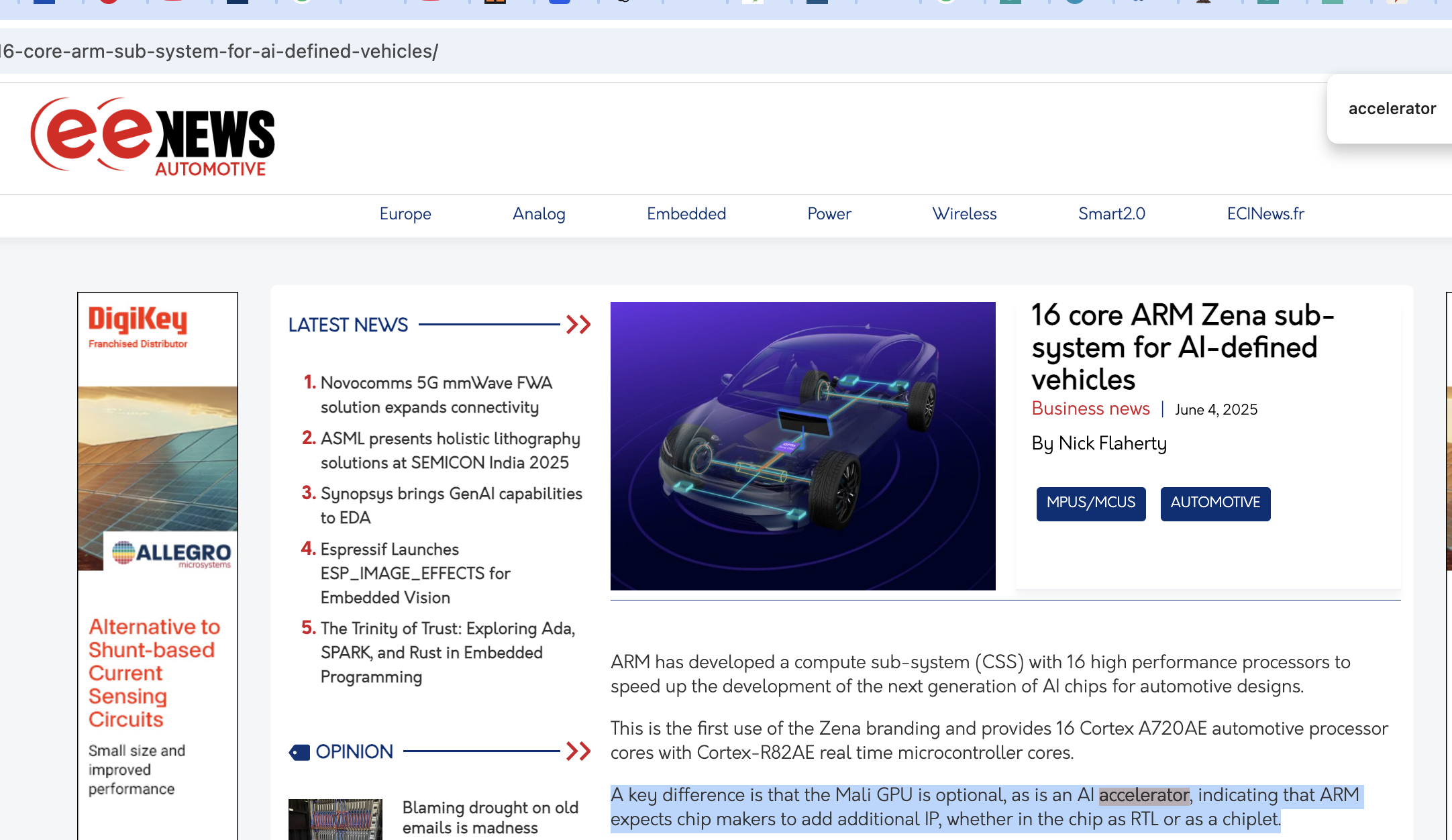Click the opinion article server thumbnail
This screenshot has height=840, width=1452.
(335, 819)
